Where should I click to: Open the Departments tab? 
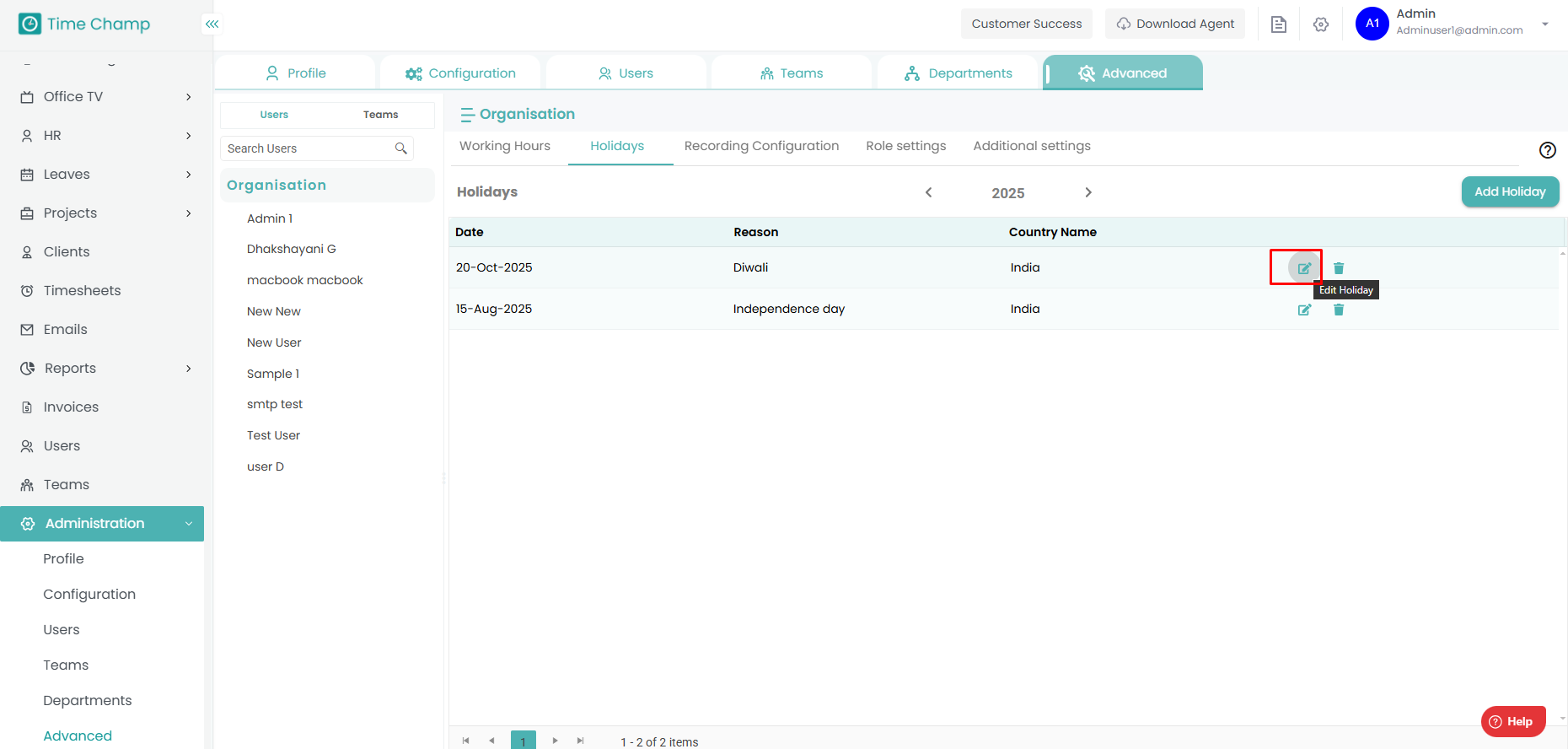click(x=958, y=73)
